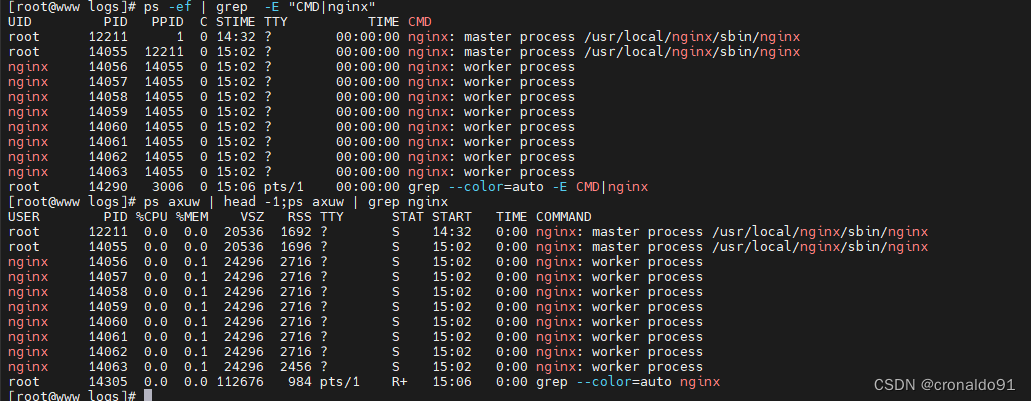Click PID 14290 of the grep process
This screenshot has height=401, width=1031.
click(108, 186)
